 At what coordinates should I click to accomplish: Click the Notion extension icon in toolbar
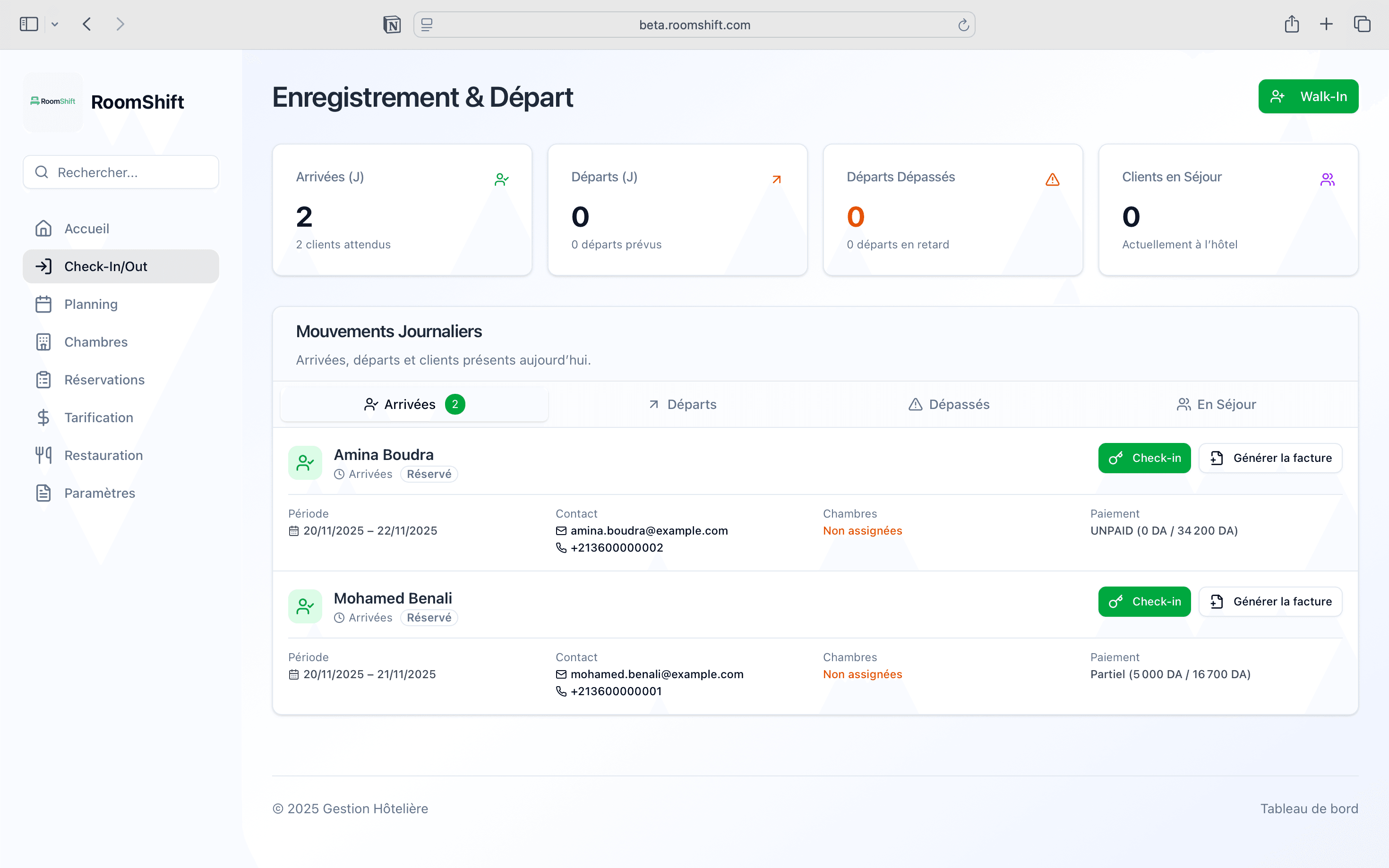click(x=392, y=25)
